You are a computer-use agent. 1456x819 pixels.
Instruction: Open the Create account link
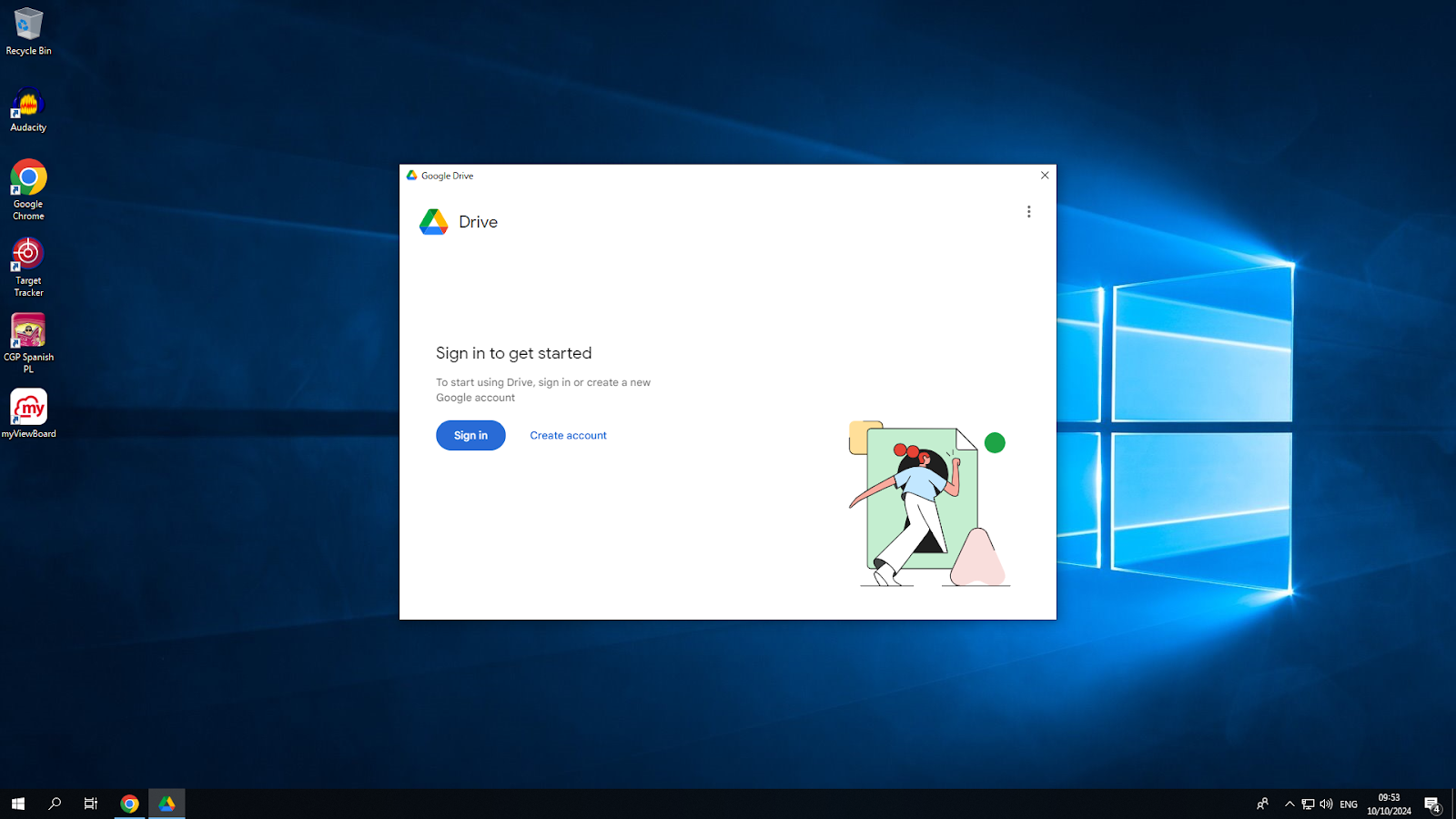click(x=568, y=435)
